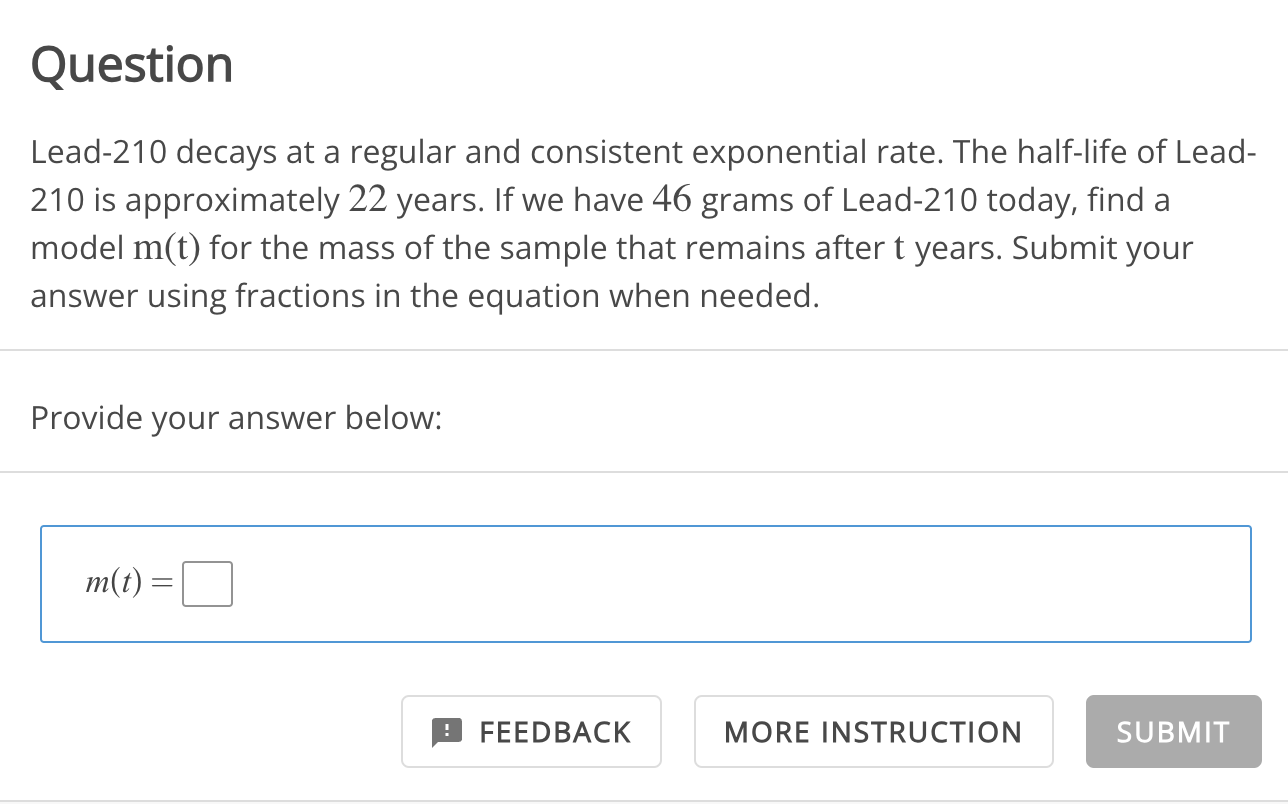Click the exclamation icon inside FEEDBACK button
This screenshot has height=804, width=1288.
pyautogui.click(x=447, y=731)
